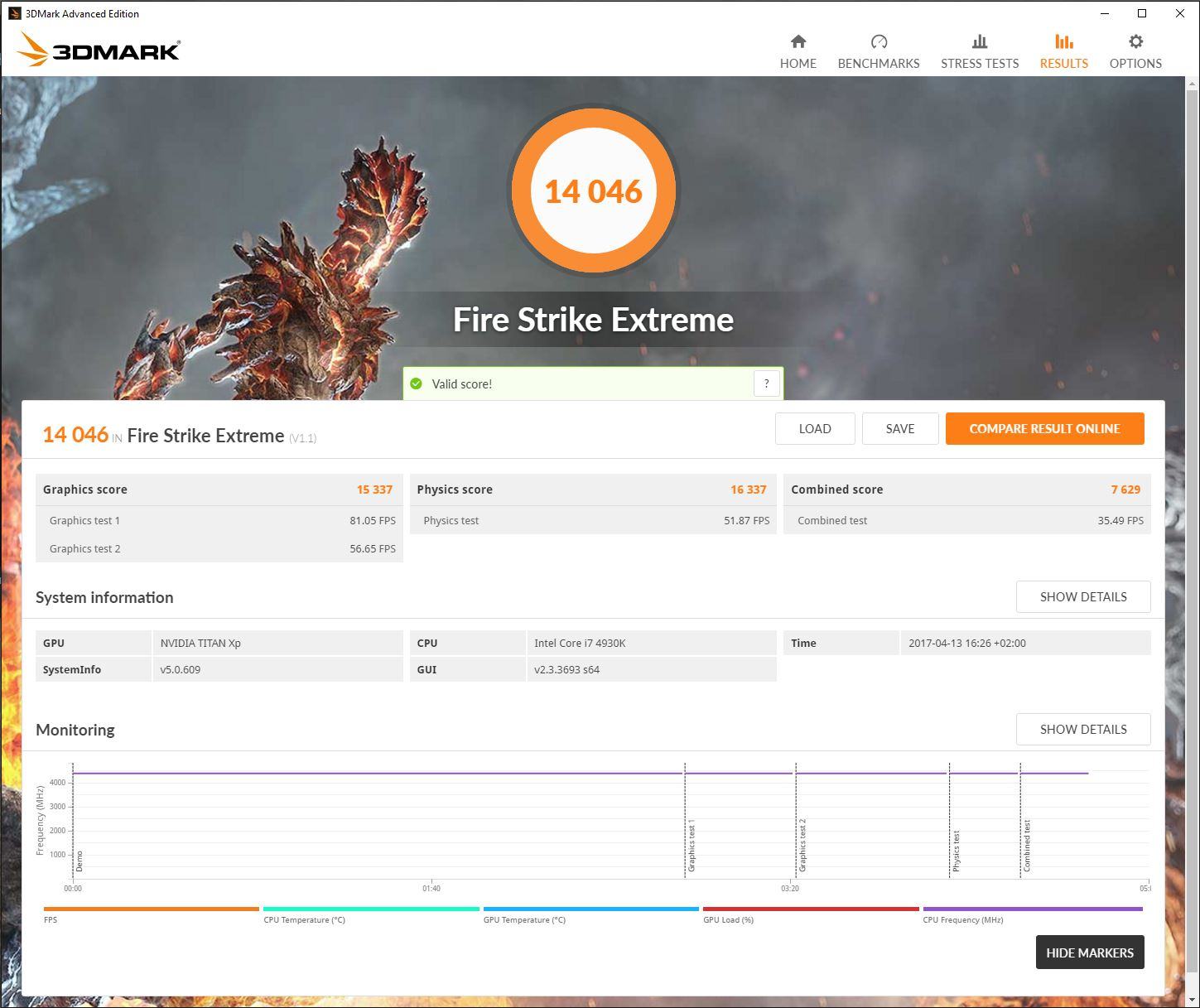Click the time value 2017-04-13 16:26
1200x1008 pixels.
[x=967, y=643]
